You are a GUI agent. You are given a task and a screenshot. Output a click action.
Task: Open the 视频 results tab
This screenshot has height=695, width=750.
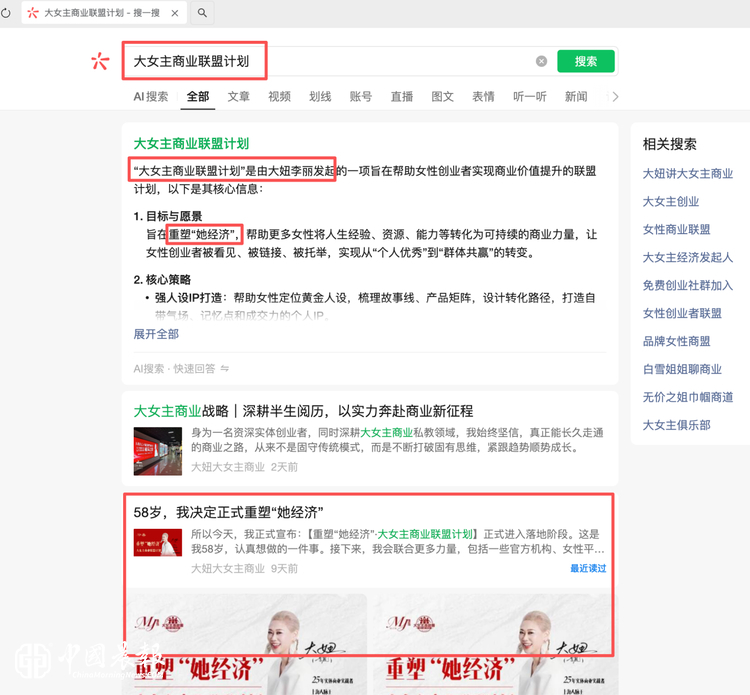(x=279, y=97)
